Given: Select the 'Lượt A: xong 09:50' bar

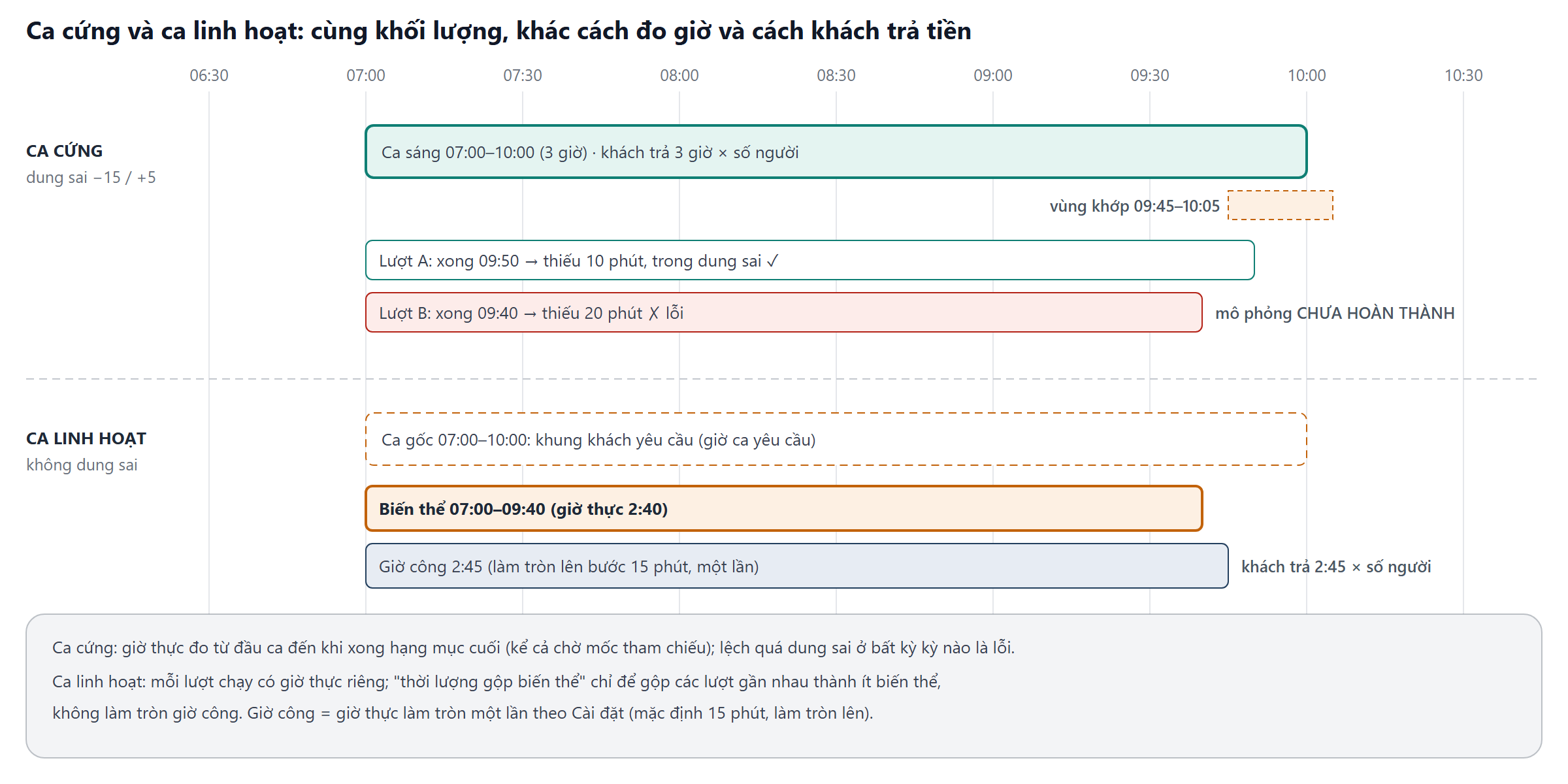Looking at the screenshot, I should pyautogui.click(x=810, y=260).
